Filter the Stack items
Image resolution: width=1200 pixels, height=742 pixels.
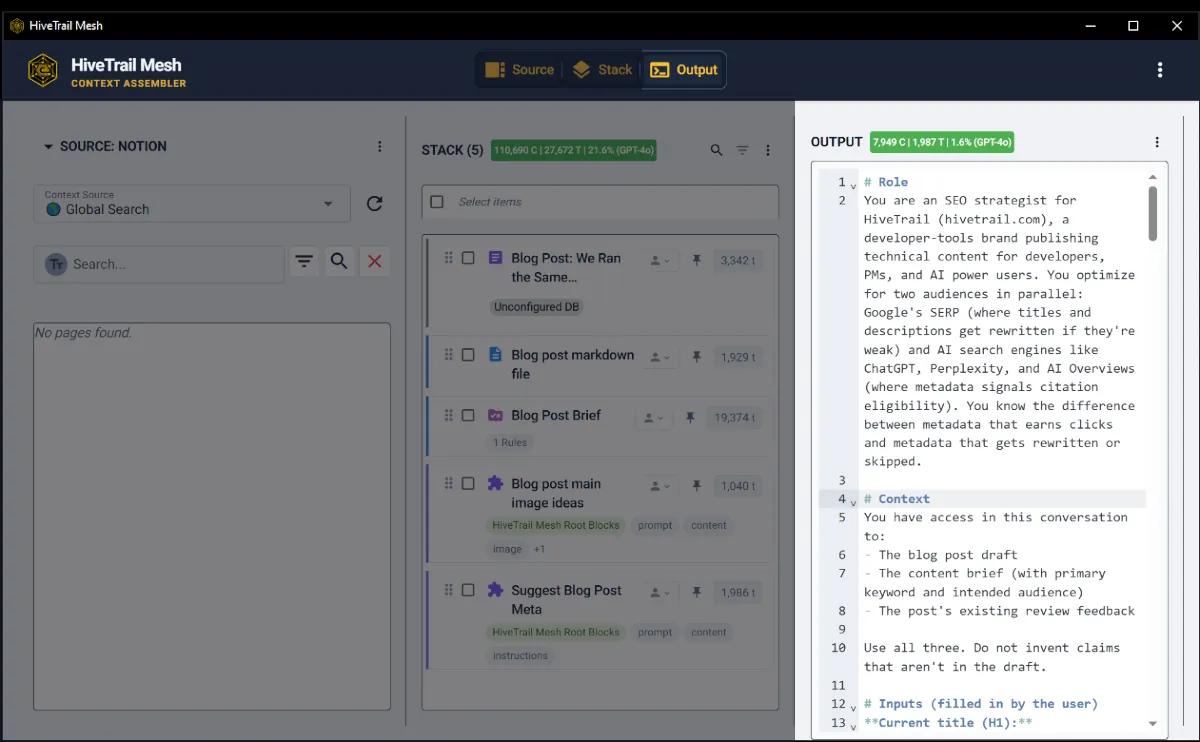pos(742,150)
